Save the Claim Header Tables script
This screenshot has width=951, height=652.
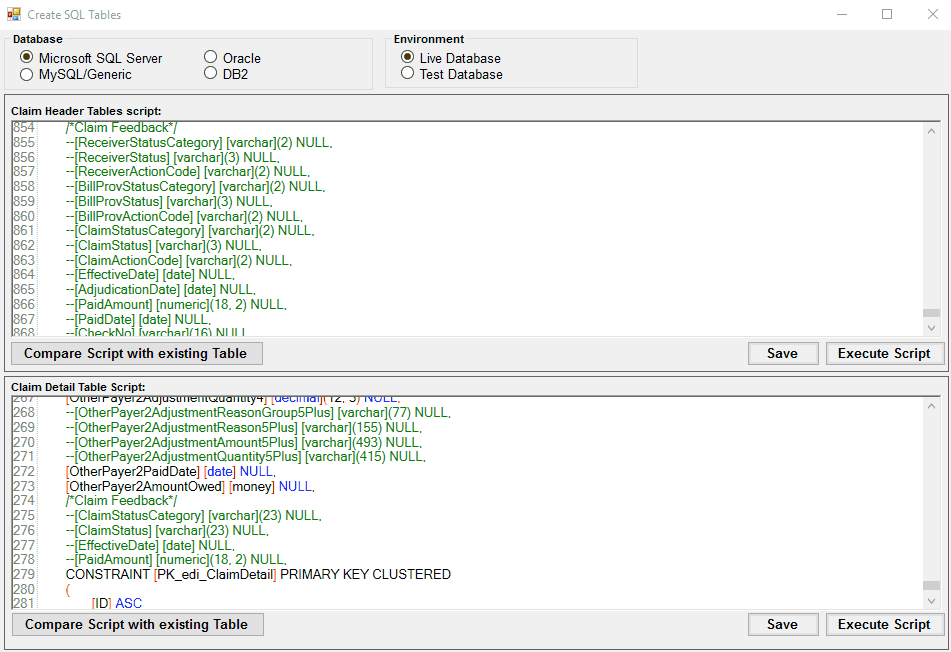point(782,353)
